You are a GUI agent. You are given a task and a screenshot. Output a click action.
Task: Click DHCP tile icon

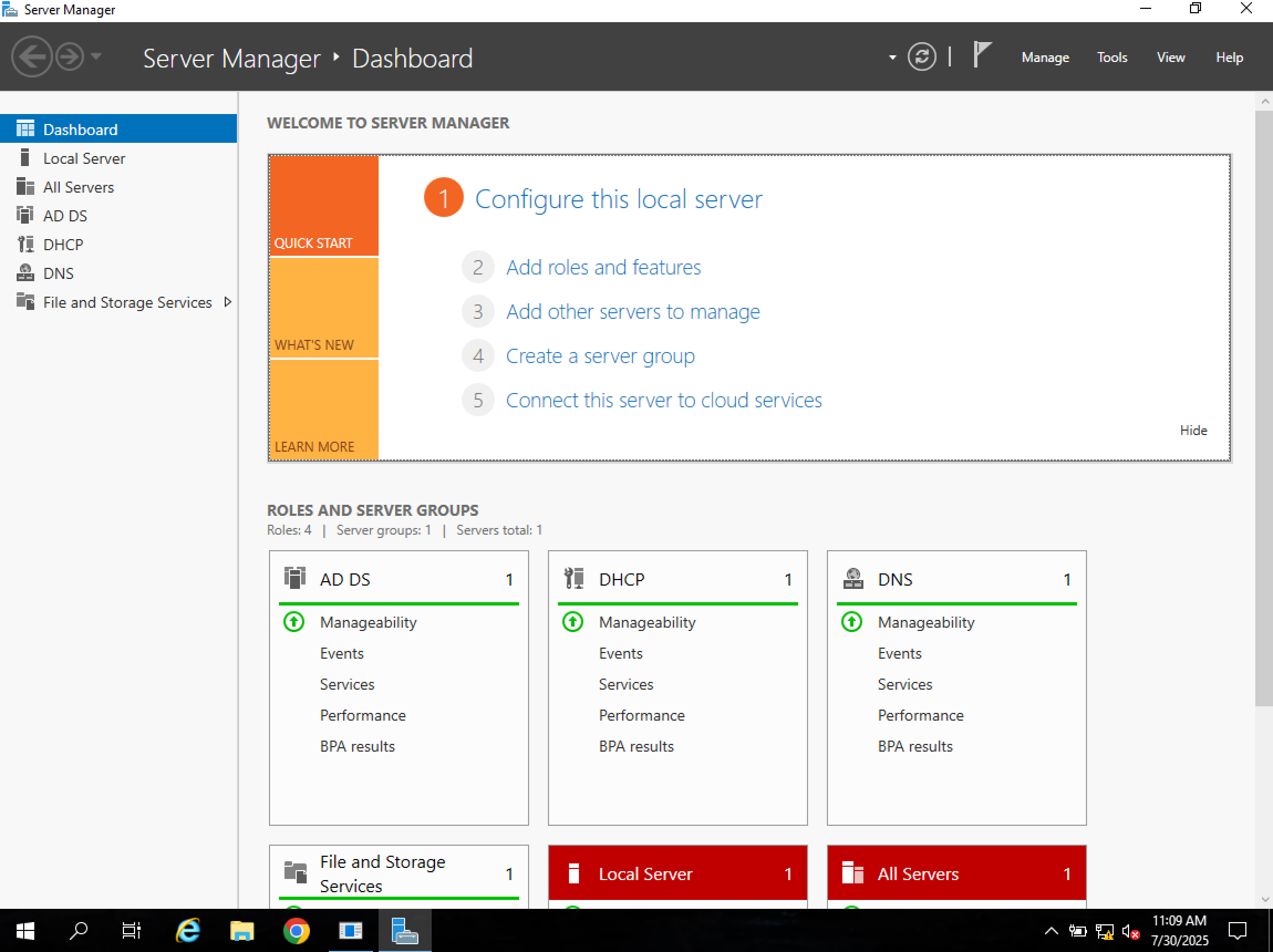click(x=574, y=578)
